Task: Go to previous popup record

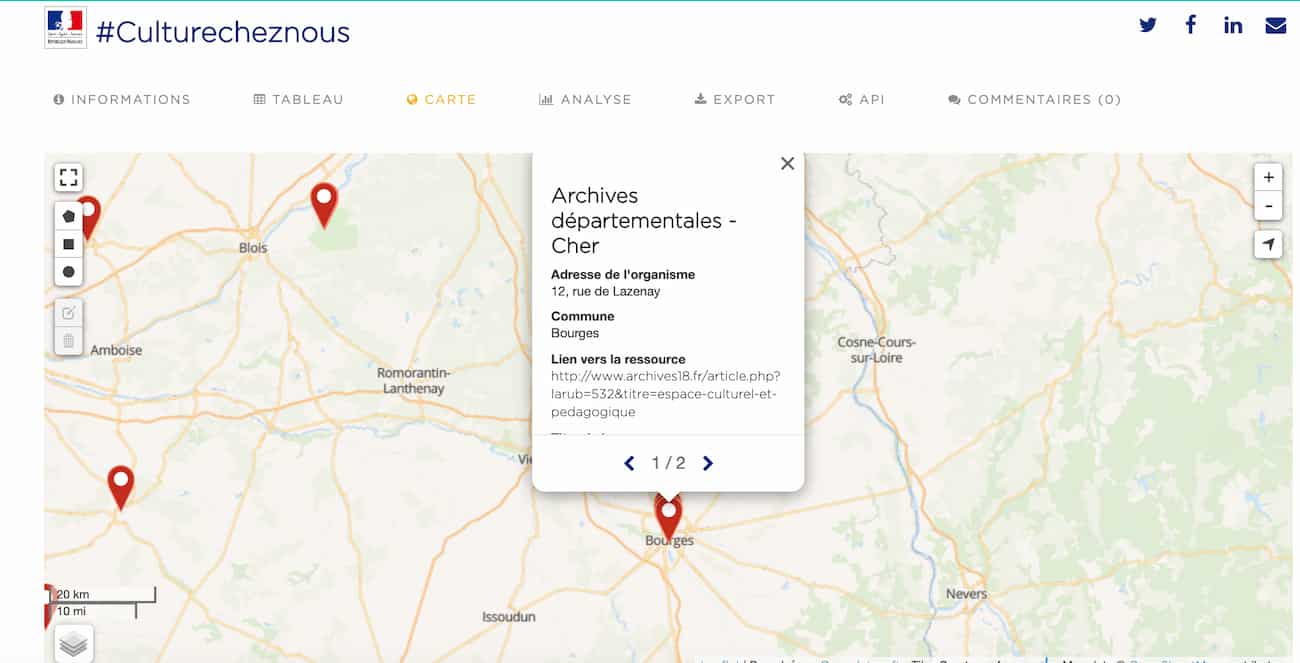Action: coord(629,463)
